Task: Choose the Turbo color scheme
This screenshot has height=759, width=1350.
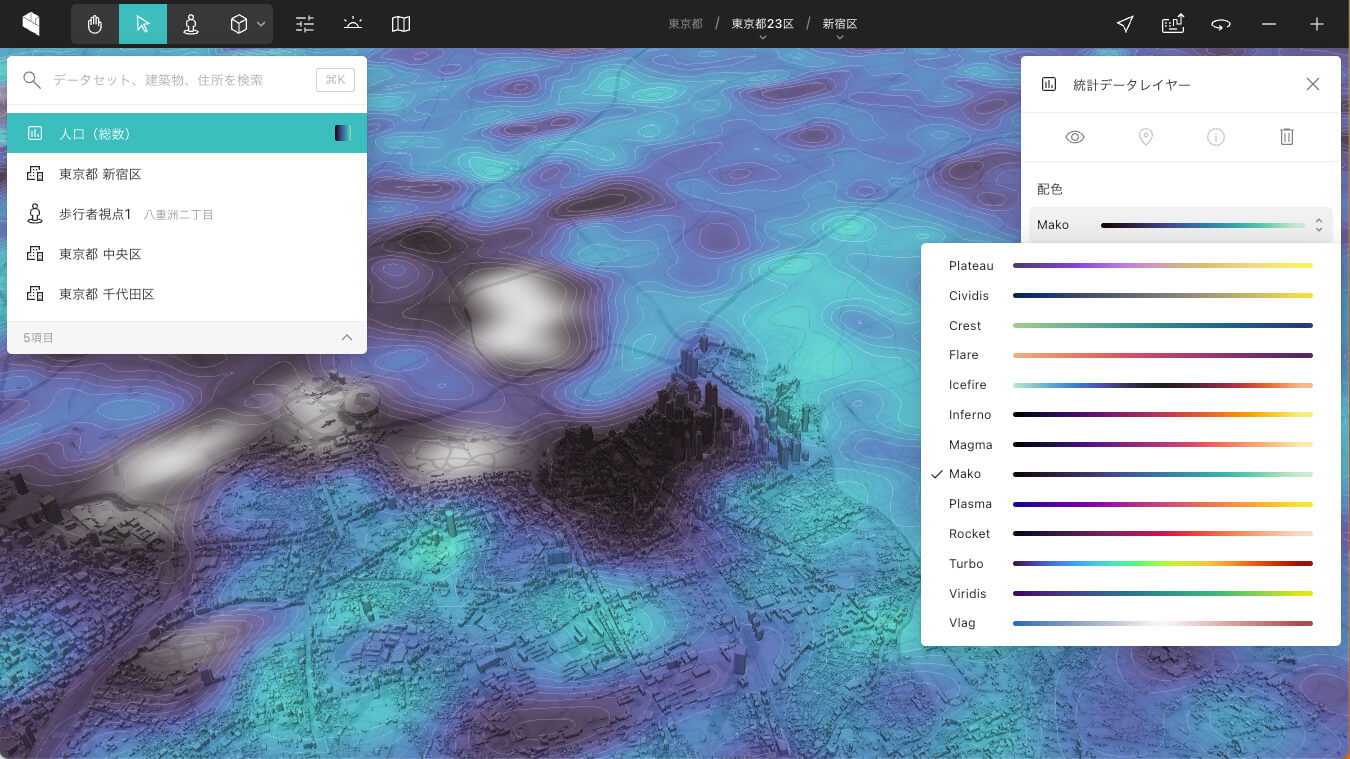Action: [1130, 564]
